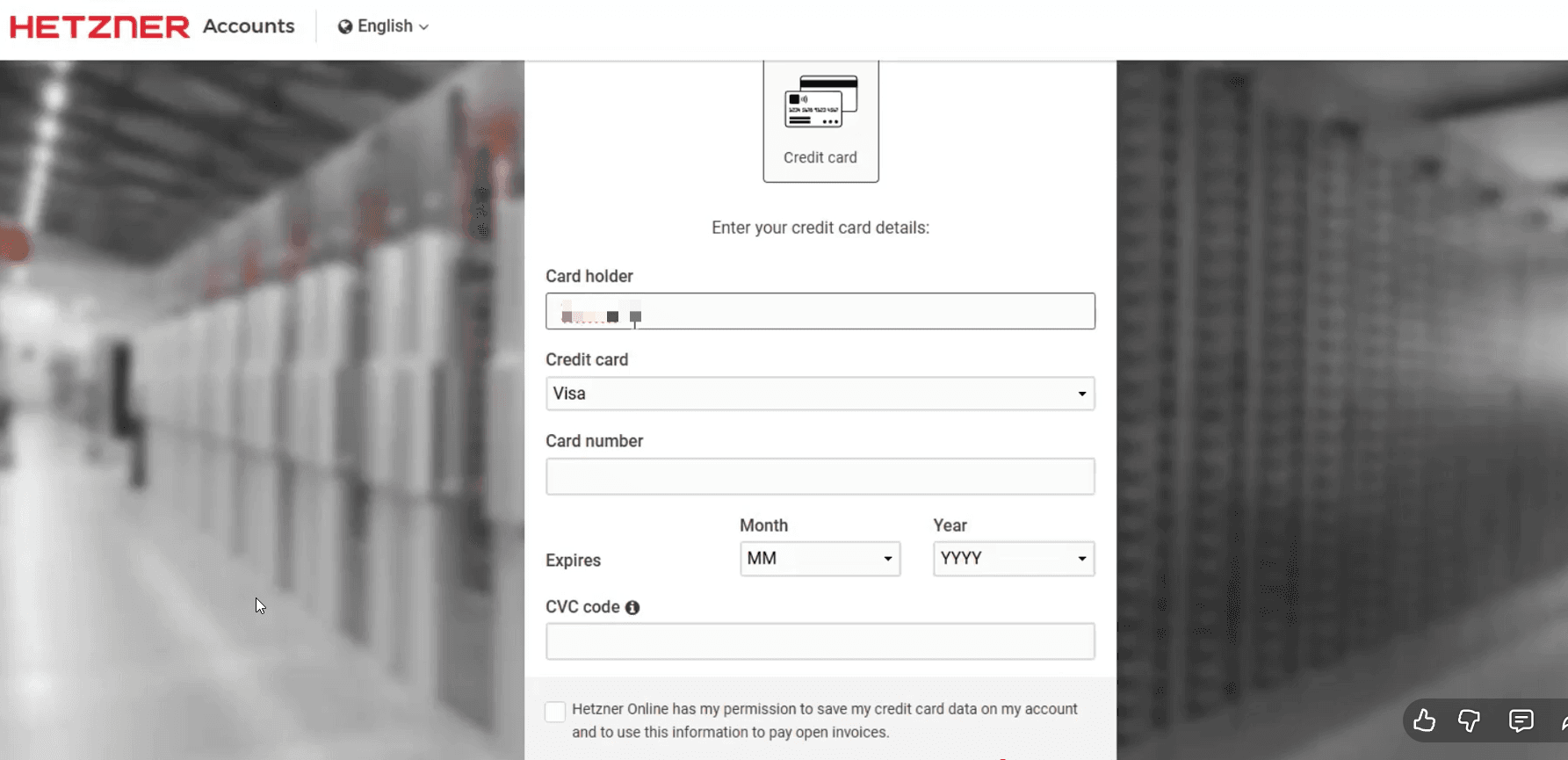Image resolution: width=1568 pixels, height=760 pixels.
Task: Expand the Month MM dropdown
Action: click(x=820, y=559)
